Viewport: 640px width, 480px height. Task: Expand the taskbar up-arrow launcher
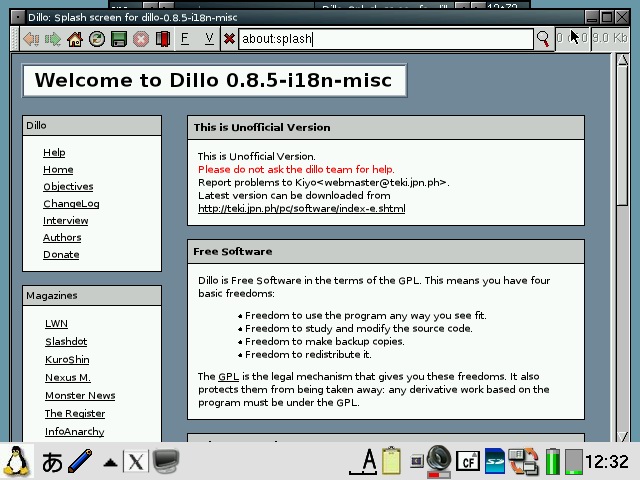(x=109, y=462)
